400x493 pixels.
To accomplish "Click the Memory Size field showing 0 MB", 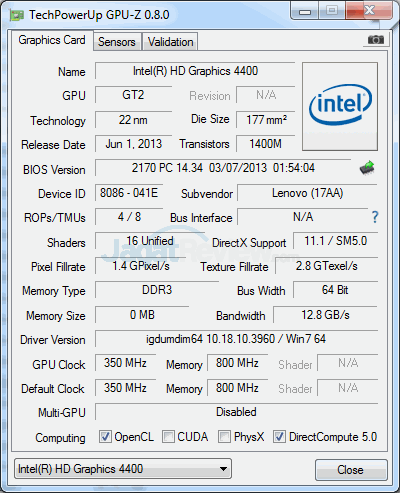I will click(142, 315).
